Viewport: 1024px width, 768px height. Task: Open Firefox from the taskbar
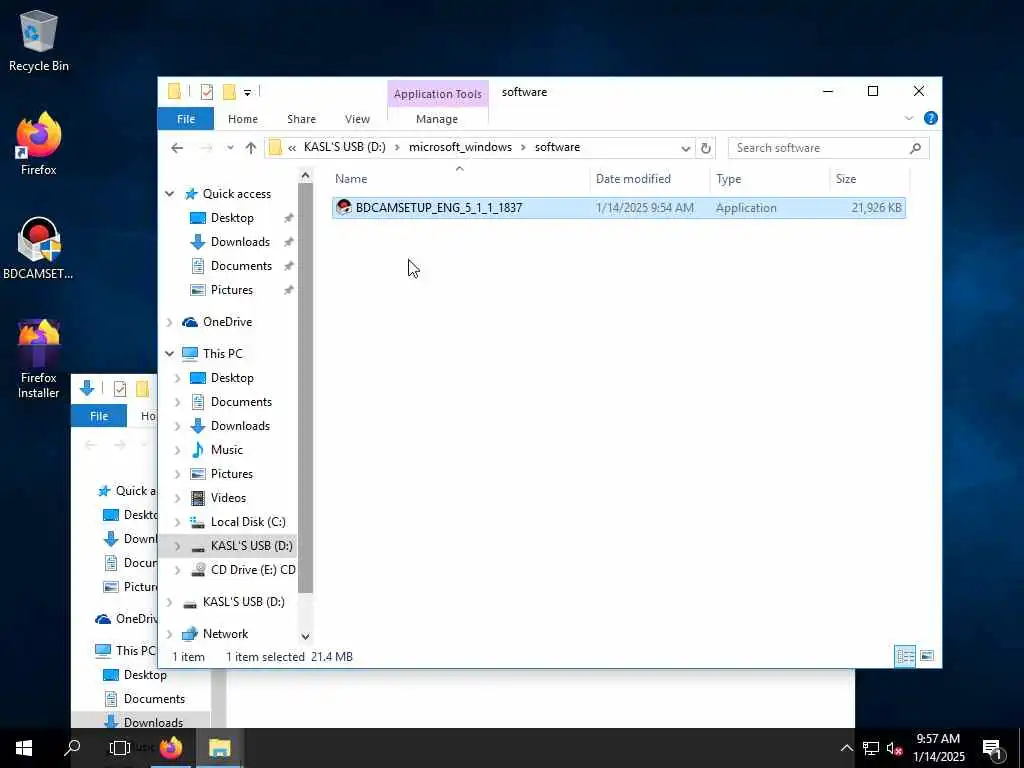(x=171, y=748)
